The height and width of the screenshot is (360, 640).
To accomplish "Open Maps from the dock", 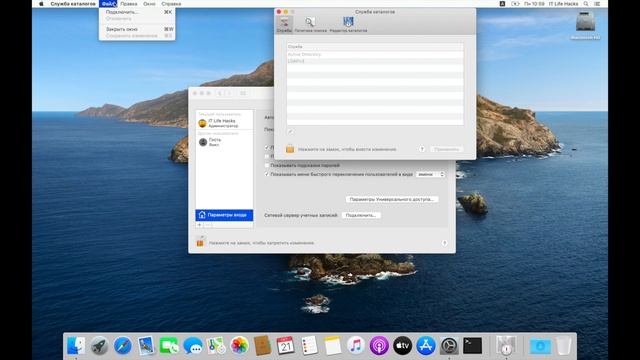I will pos(216,346).
